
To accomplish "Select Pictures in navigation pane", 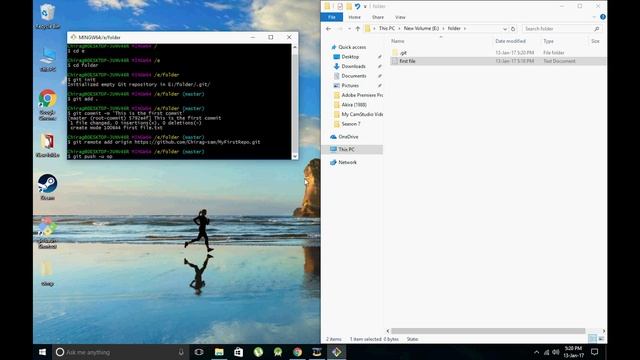I will click(x=350, y=85).
